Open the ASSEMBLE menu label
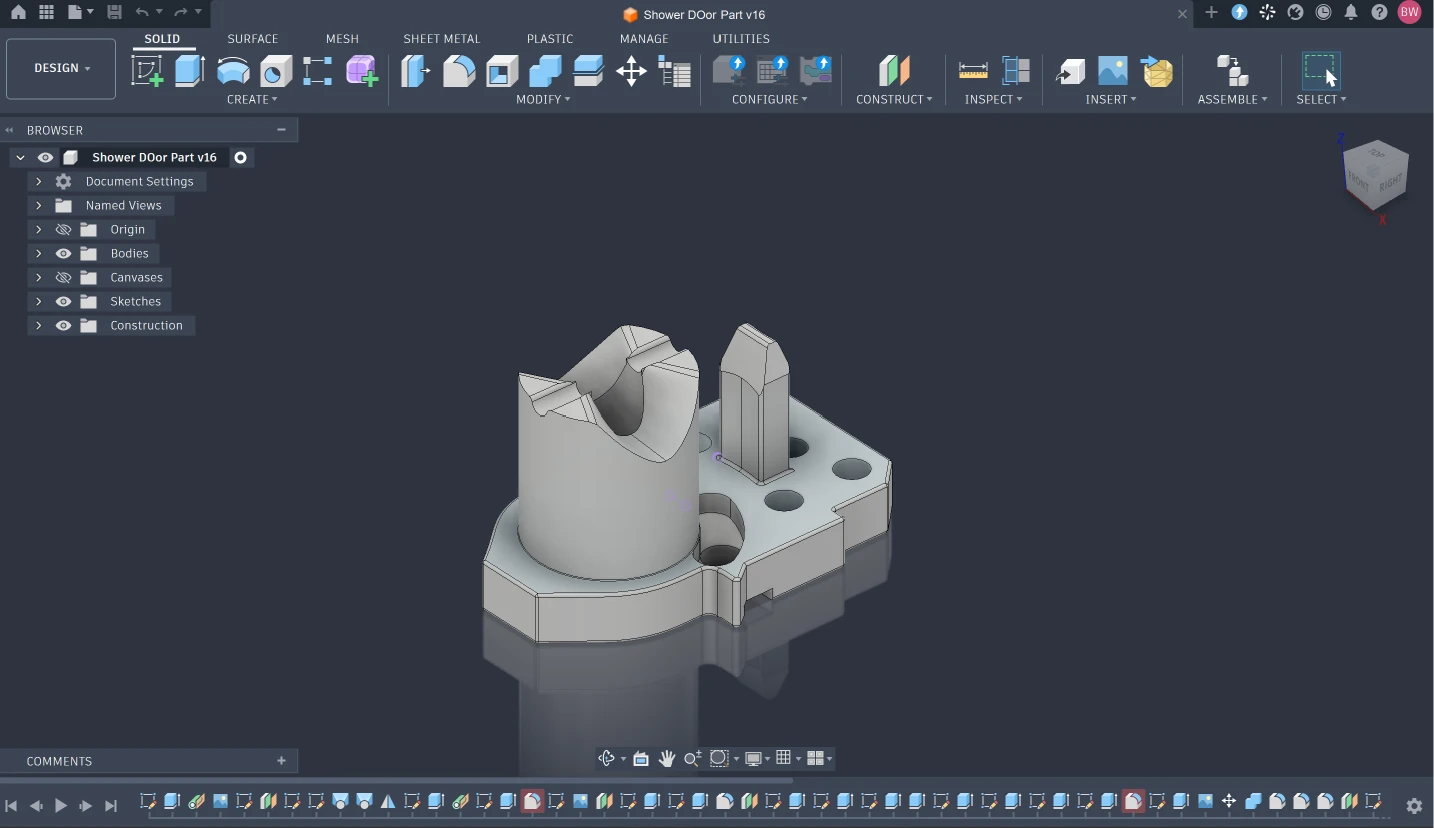1434x828 pixels. [x=1232, y=99]
